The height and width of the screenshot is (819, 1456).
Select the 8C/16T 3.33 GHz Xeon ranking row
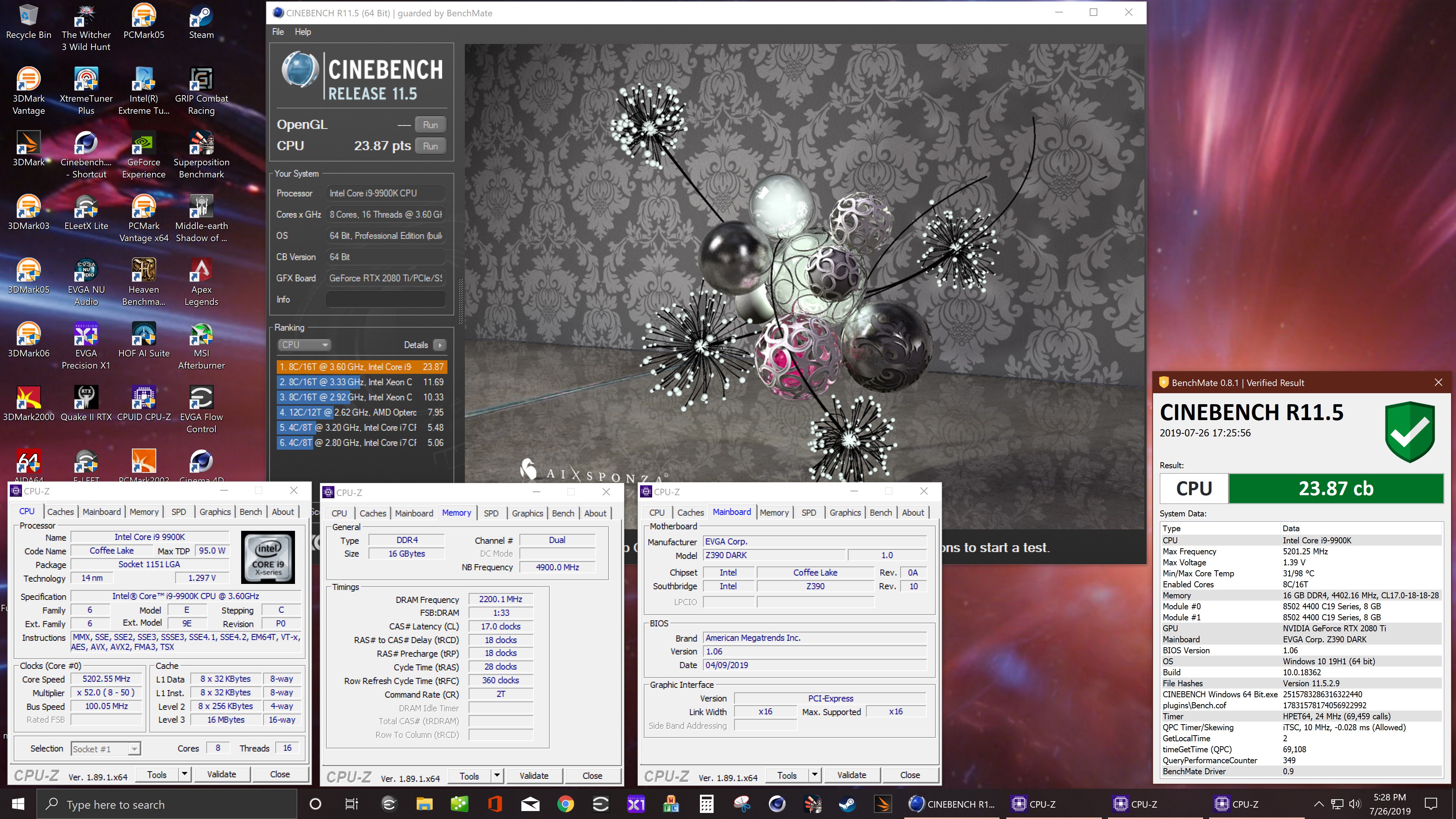[362, 382]
